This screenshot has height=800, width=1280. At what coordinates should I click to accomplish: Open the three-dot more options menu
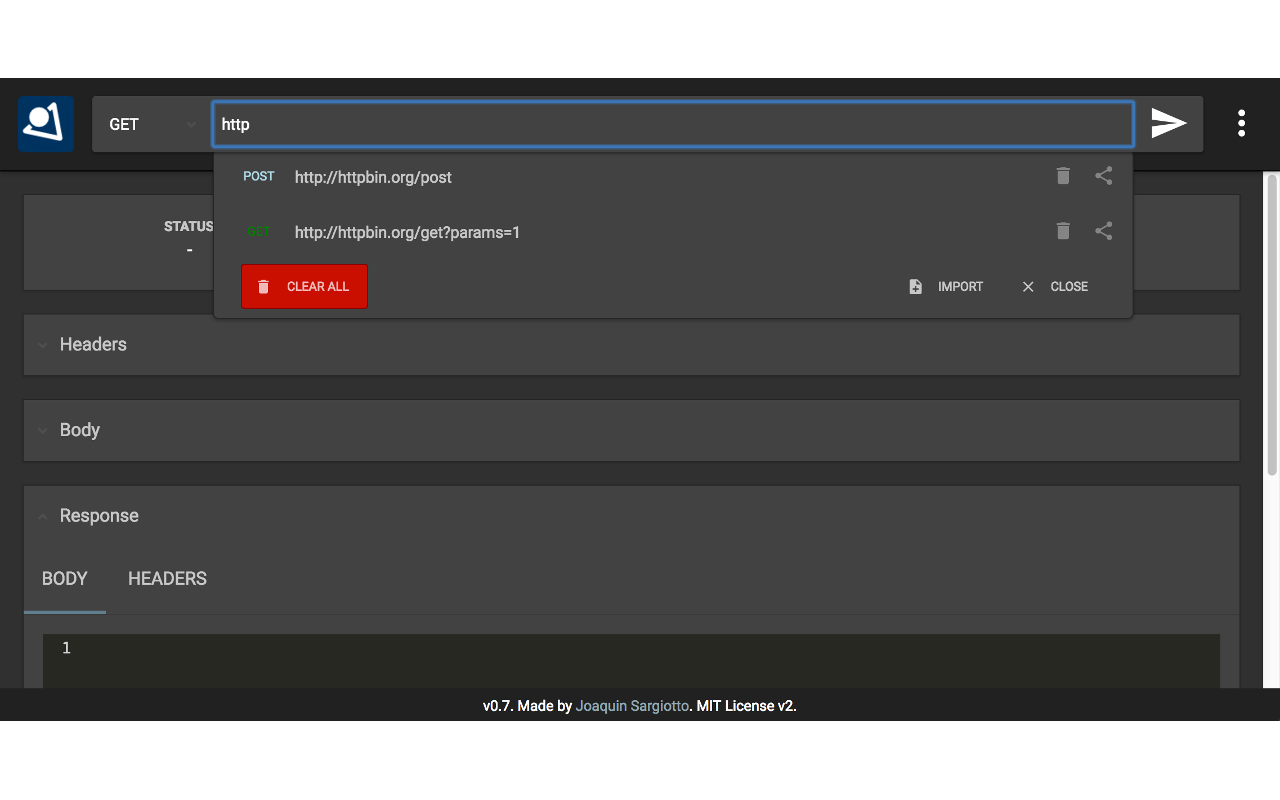(1241, 123)
